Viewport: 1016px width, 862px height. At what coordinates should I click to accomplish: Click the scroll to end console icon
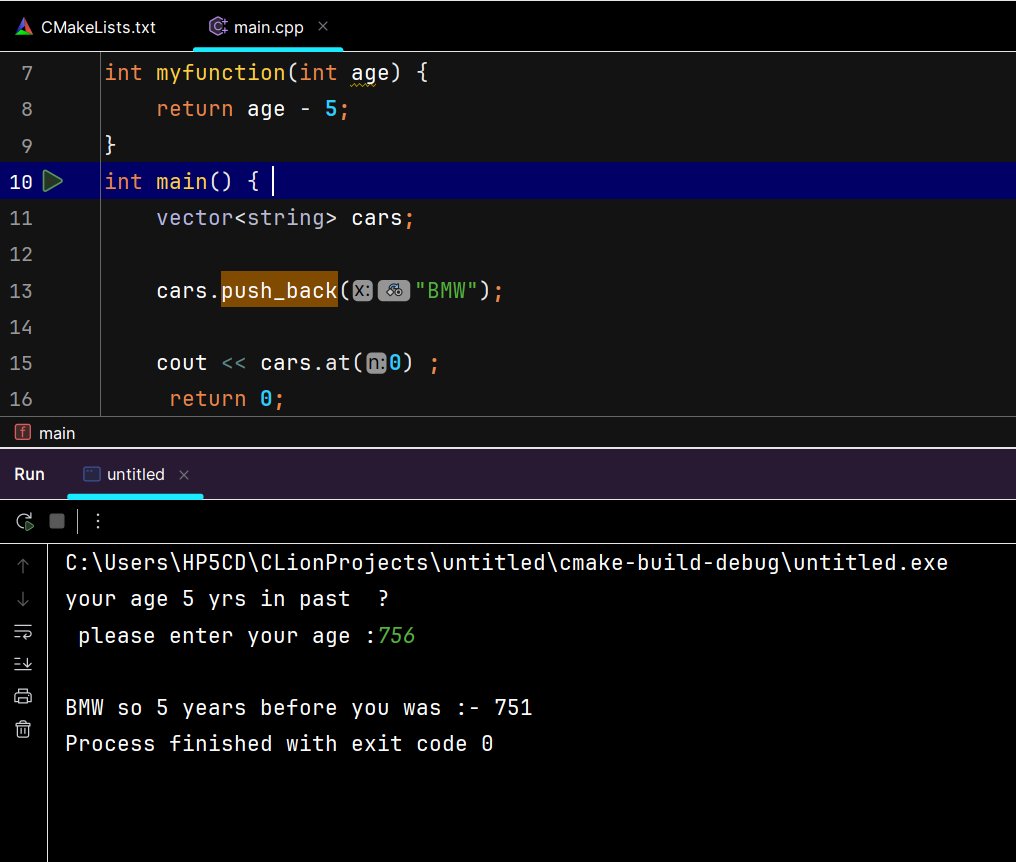[x=22, y=663]
